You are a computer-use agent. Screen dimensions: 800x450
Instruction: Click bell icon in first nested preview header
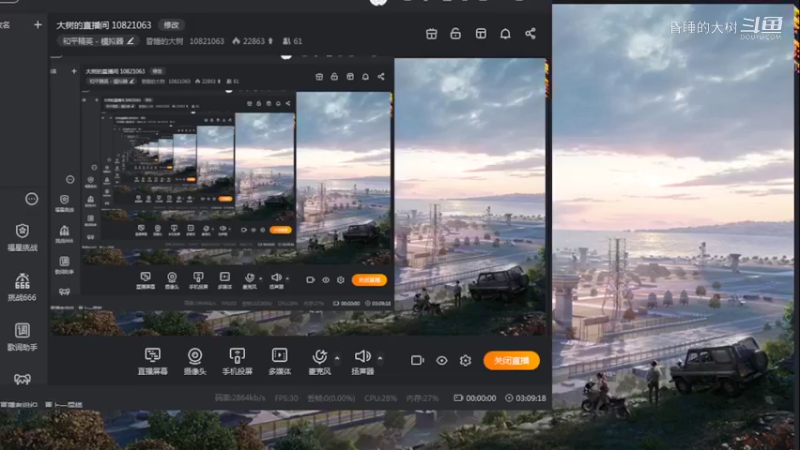click(365, 77)
